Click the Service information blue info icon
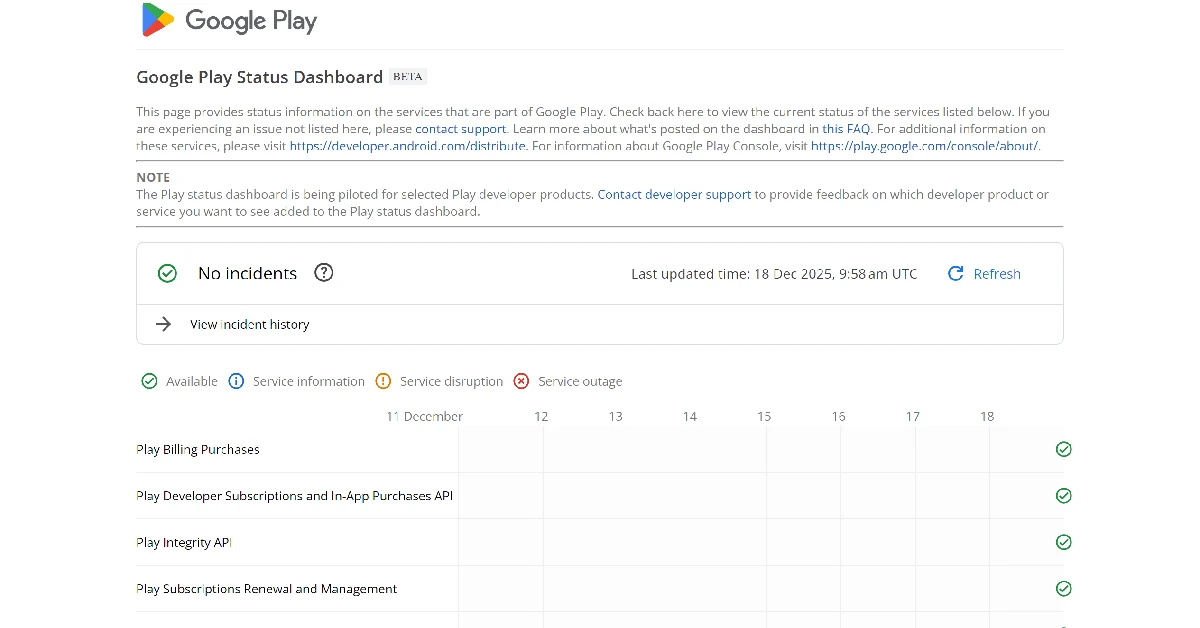Viewport: 1200px width, 628px height. click(x=236, y=381)
